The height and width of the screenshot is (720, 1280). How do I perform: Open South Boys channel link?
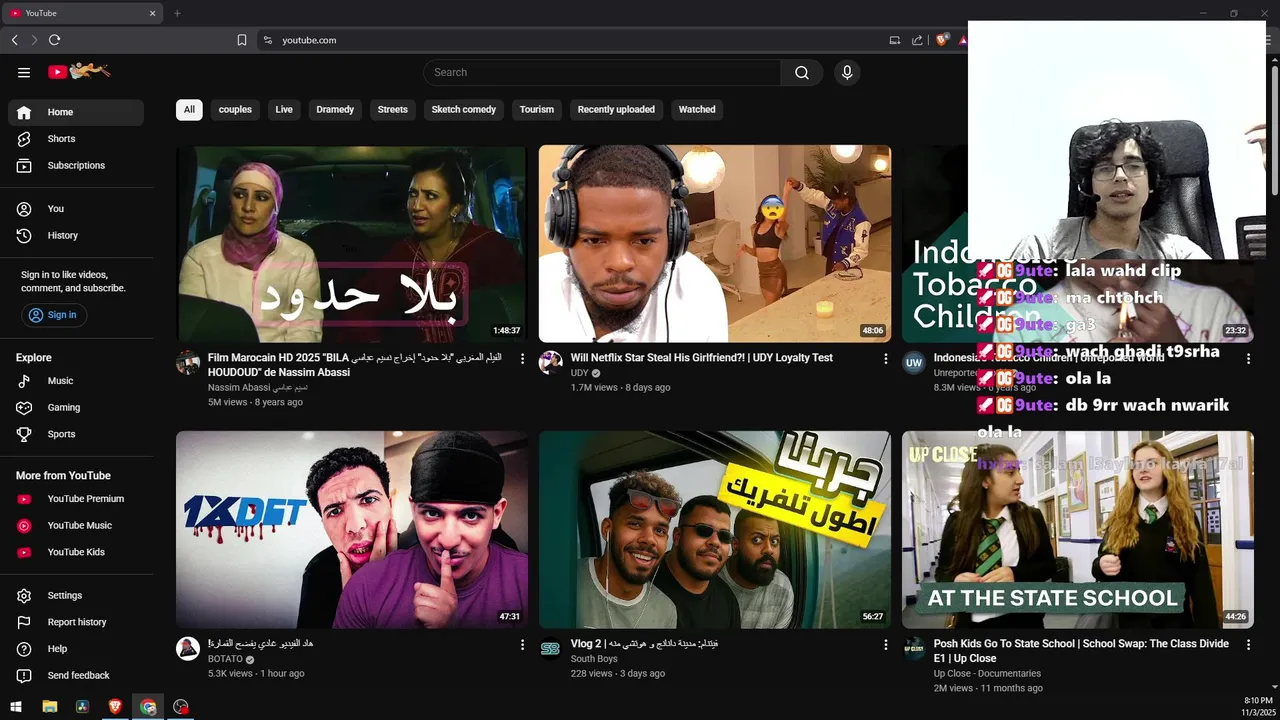point(594,659)
